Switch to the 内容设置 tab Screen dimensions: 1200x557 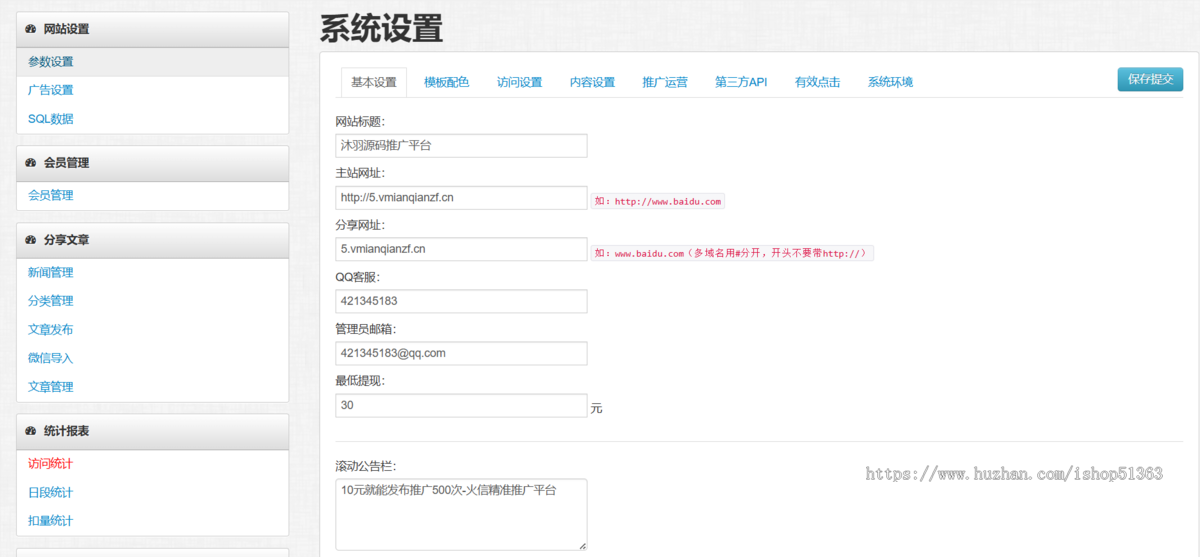[x=592, y=82]
